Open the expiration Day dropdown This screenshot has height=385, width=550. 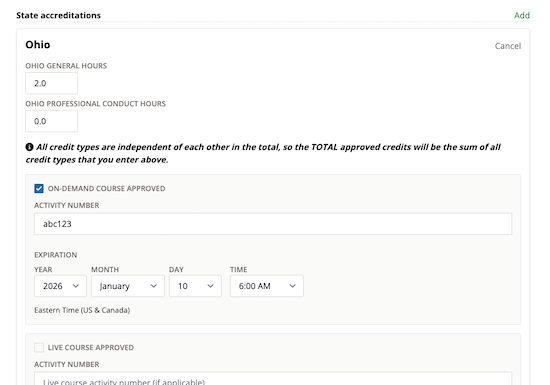click(x=195, y=286)
